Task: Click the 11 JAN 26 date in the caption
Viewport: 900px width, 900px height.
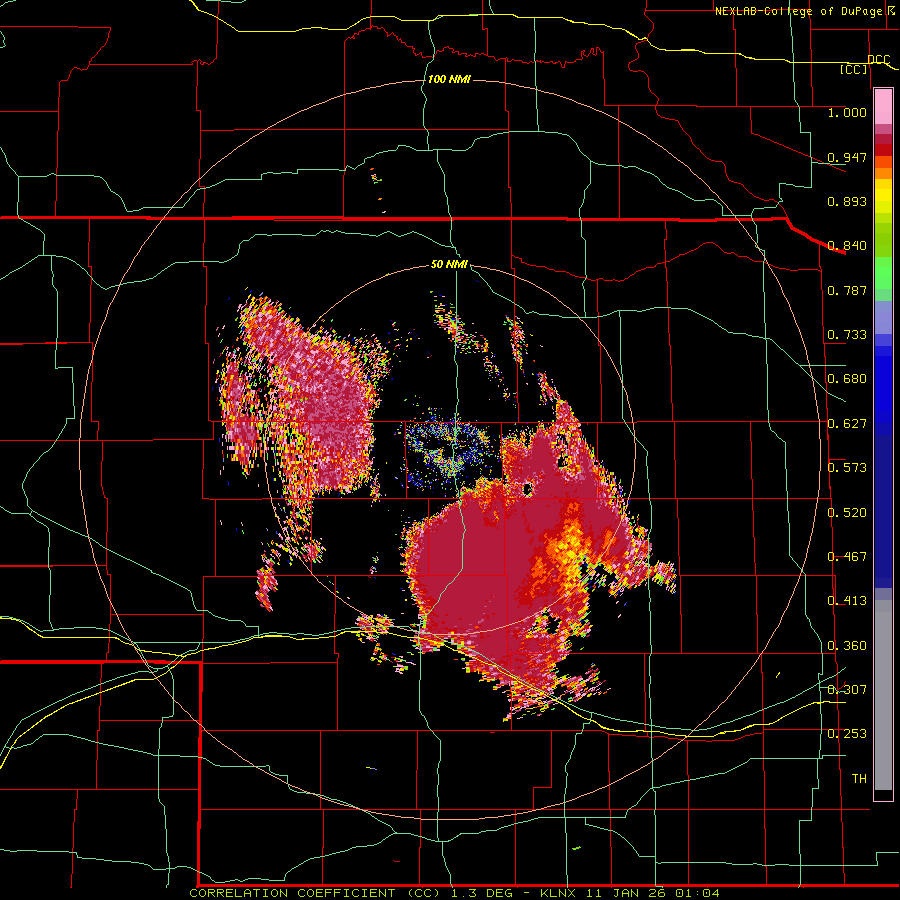Action: click(626, 893)
